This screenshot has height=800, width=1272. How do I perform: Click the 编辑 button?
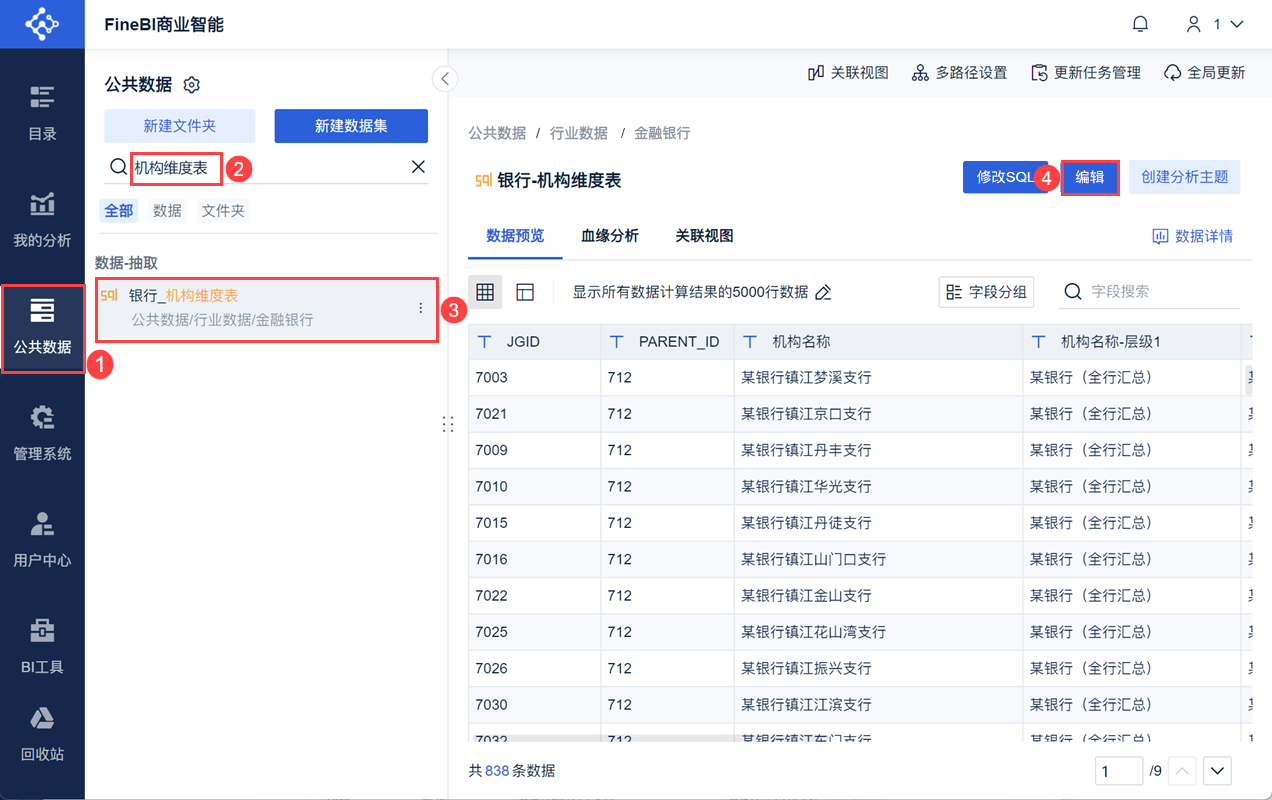coord(1089,177)
